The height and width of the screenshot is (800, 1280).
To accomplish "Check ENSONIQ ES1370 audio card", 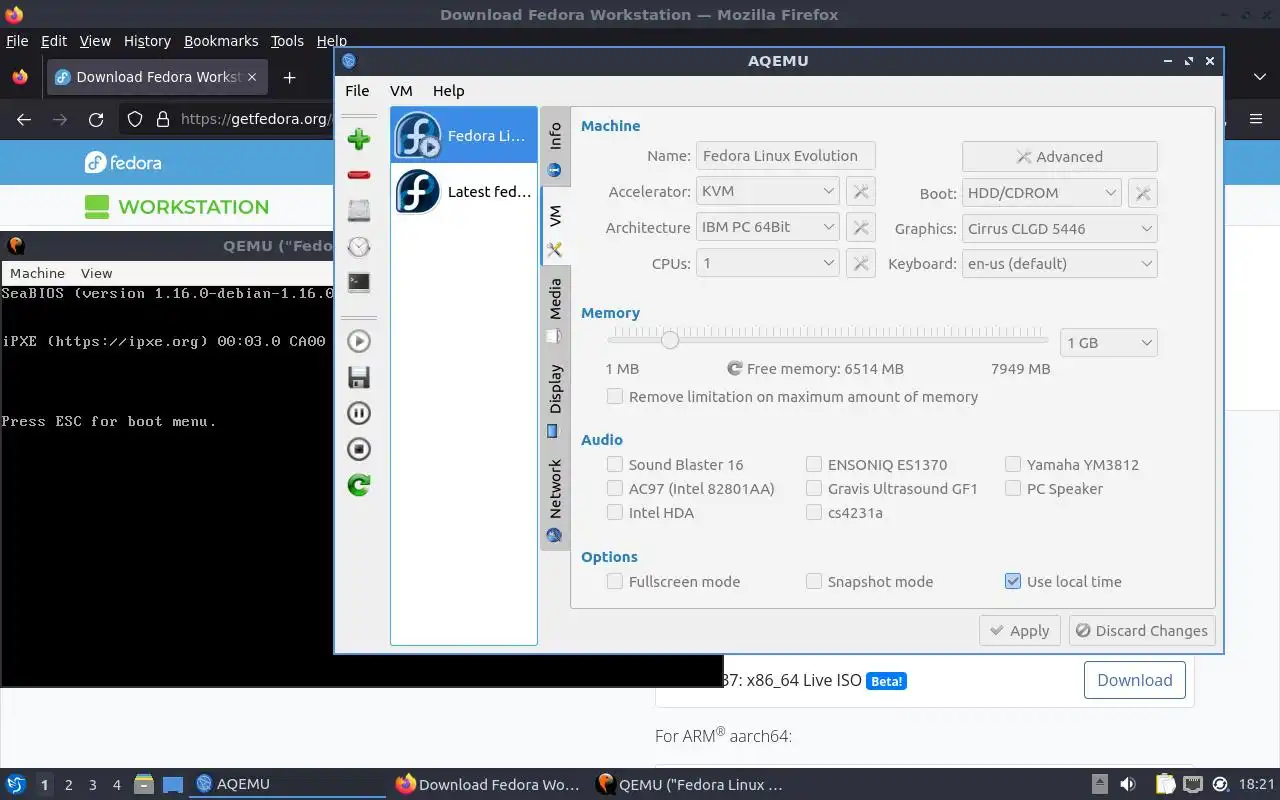I will [876, 465].
